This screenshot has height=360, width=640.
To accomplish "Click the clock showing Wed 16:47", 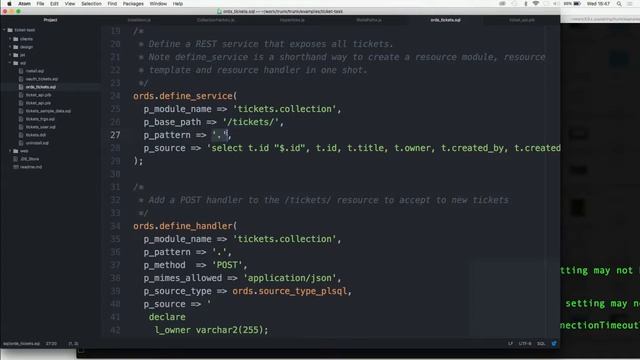I will [x=598, y=4].
